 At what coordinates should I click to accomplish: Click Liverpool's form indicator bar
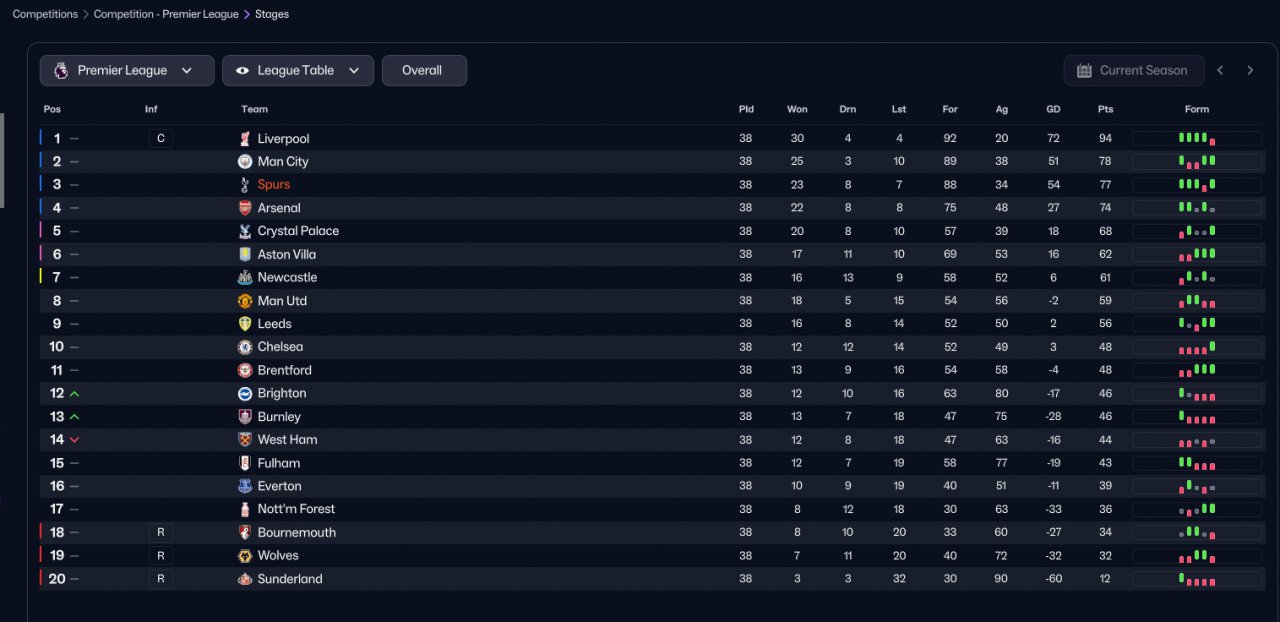[x=1196, y=139]
